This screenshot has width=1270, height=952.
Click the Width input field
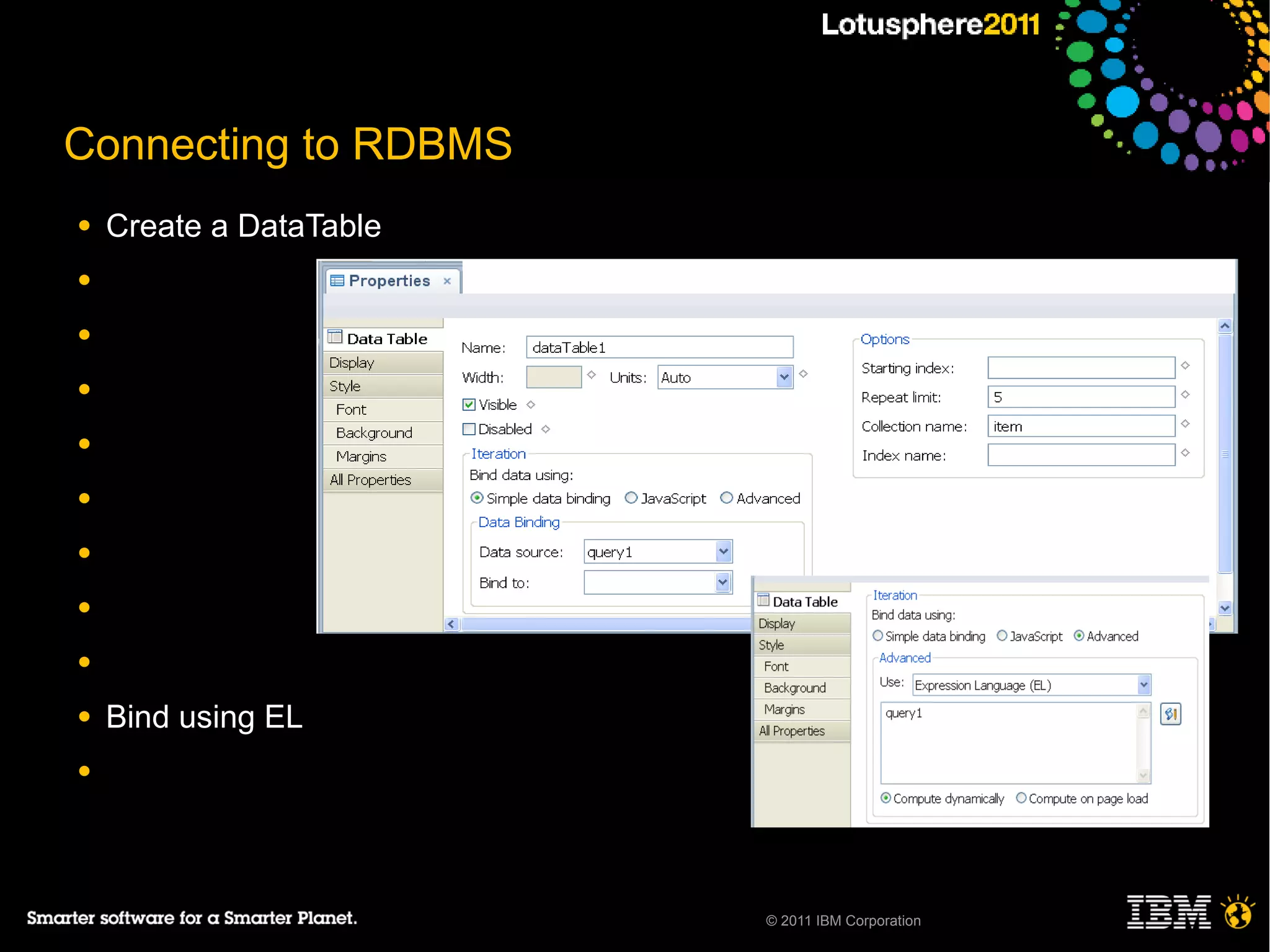pos(554,377)
